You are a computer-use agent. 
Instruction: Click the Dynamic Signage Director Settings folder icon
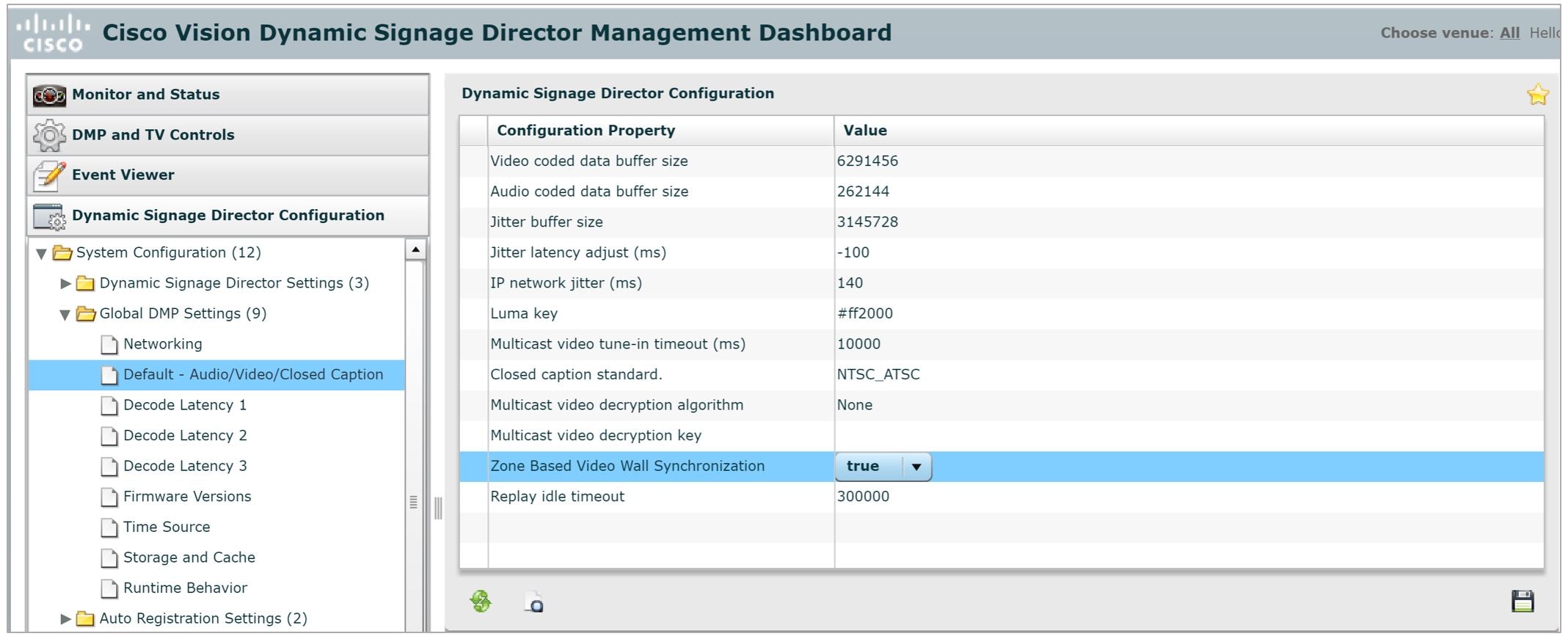(x=86, y=283)
